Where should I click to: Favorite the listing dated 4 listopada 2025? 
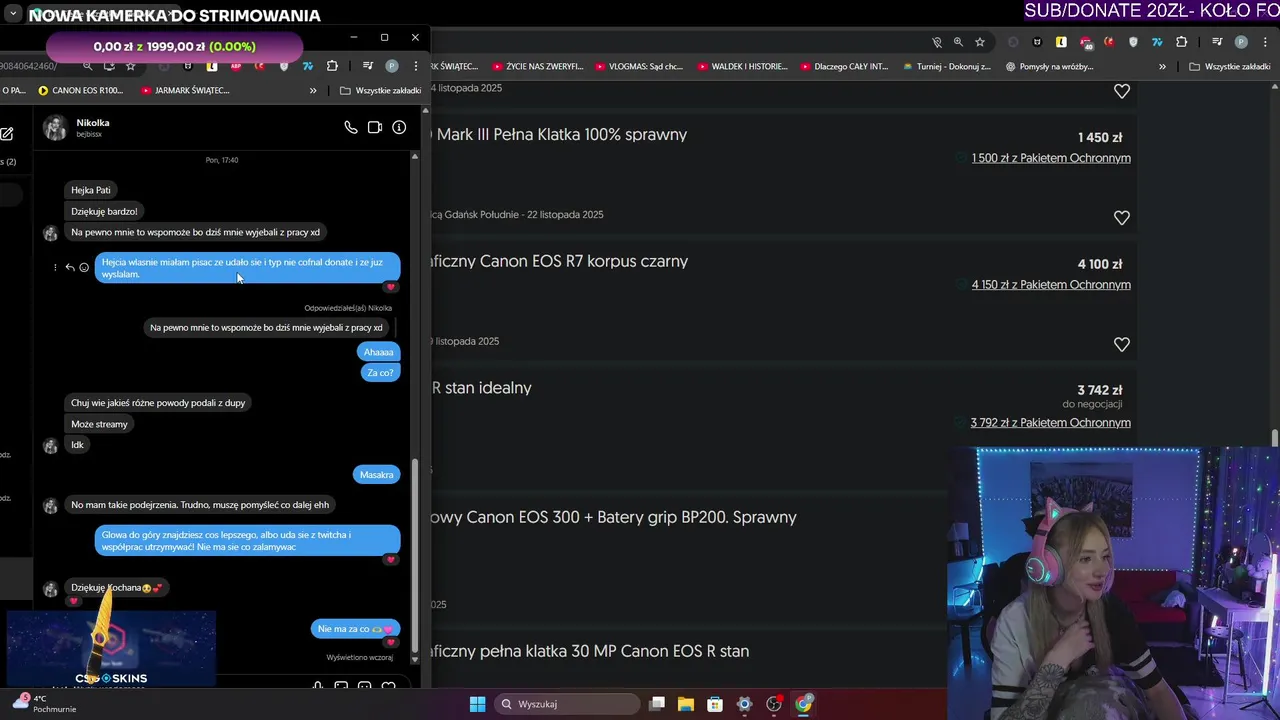point(1122,91)
